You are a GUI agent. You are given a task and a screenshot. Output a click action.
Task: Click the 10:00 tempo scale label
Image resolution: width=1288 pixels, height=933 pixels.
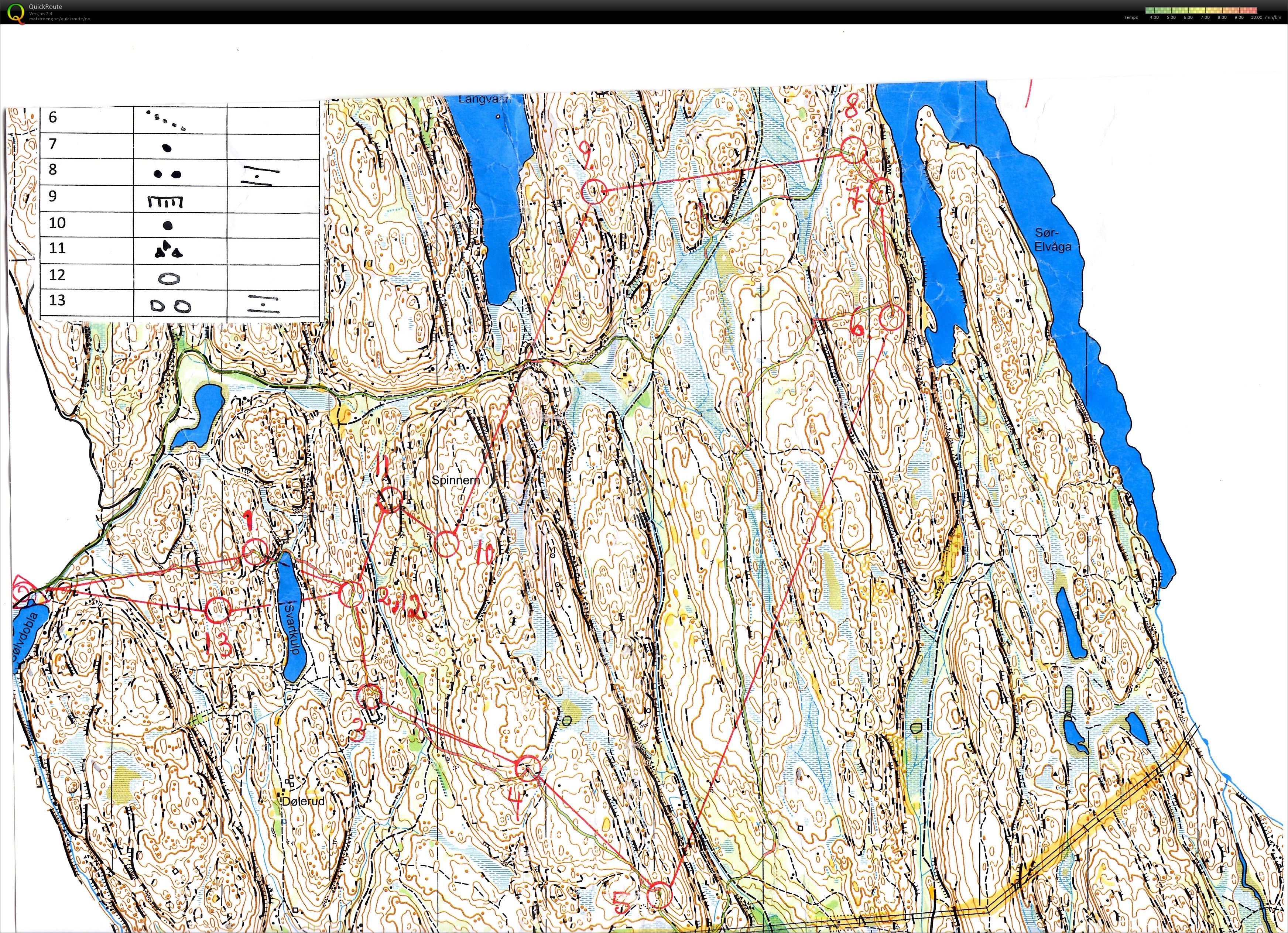[1256, 18]
